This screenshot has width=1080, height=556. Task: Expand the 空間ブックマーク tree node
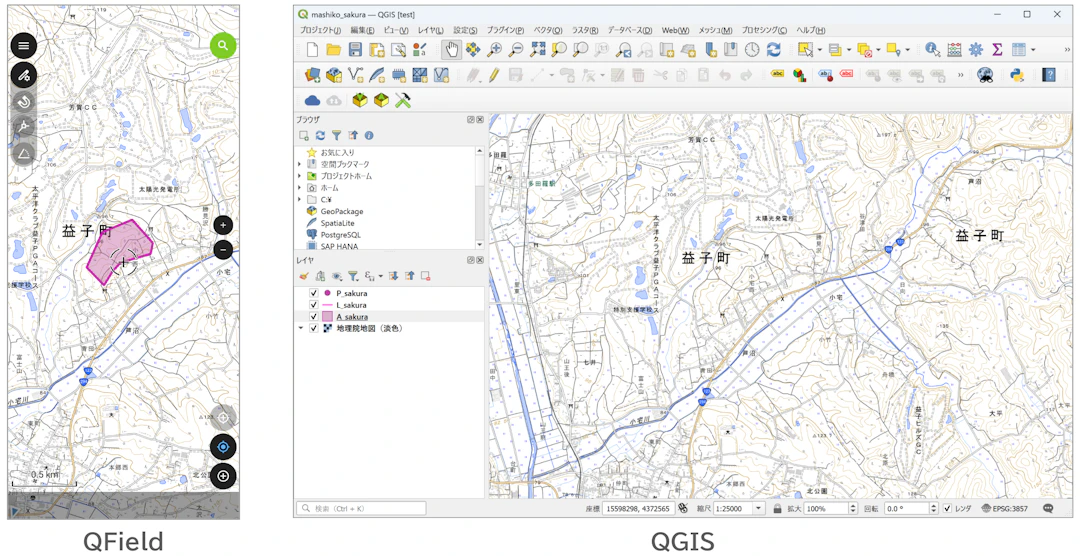(x=300, y=164)
